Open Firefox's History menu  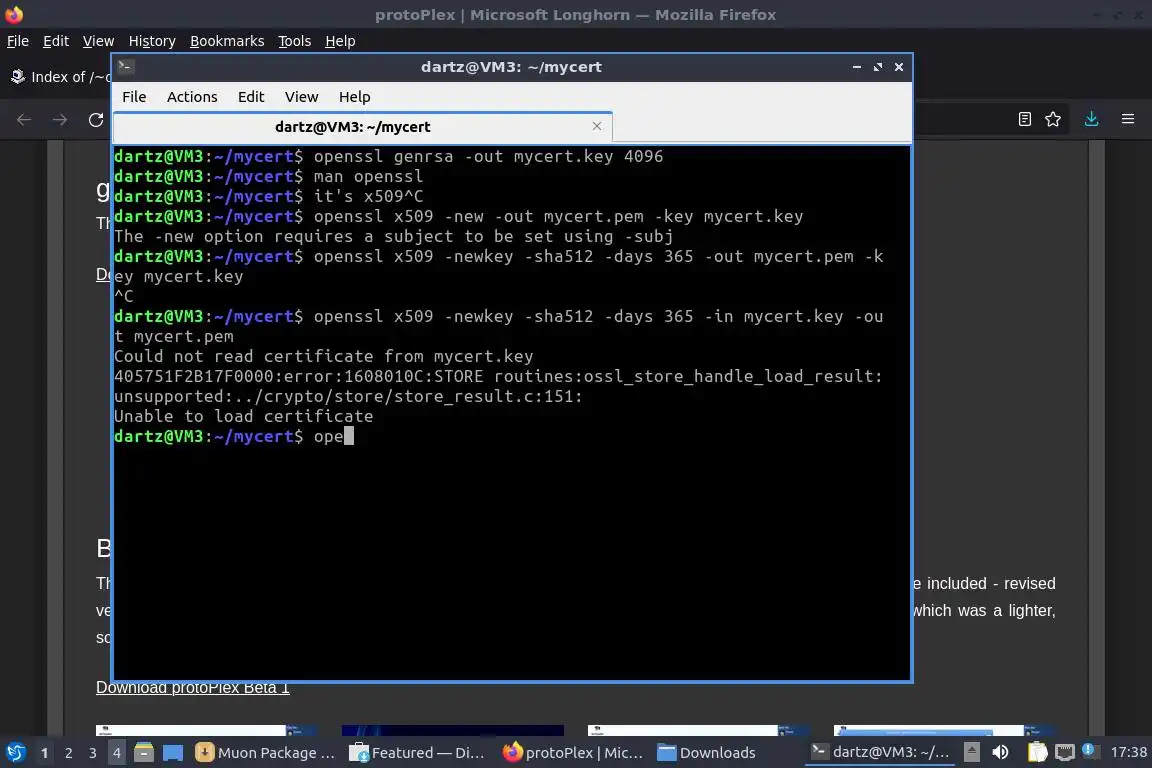click(152, 41)
